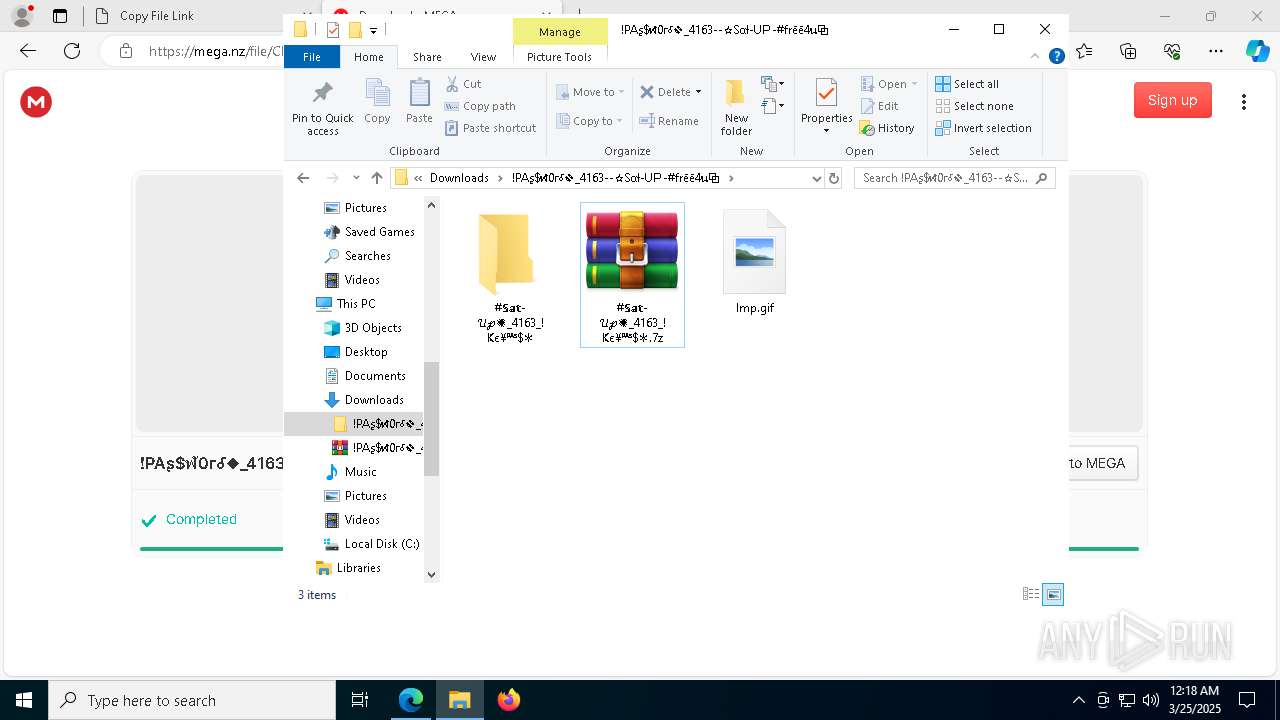Click Paste shortcut in ribbon
Screen dimensions: 1280x720
pyautogui.click(x=490, y=128)
